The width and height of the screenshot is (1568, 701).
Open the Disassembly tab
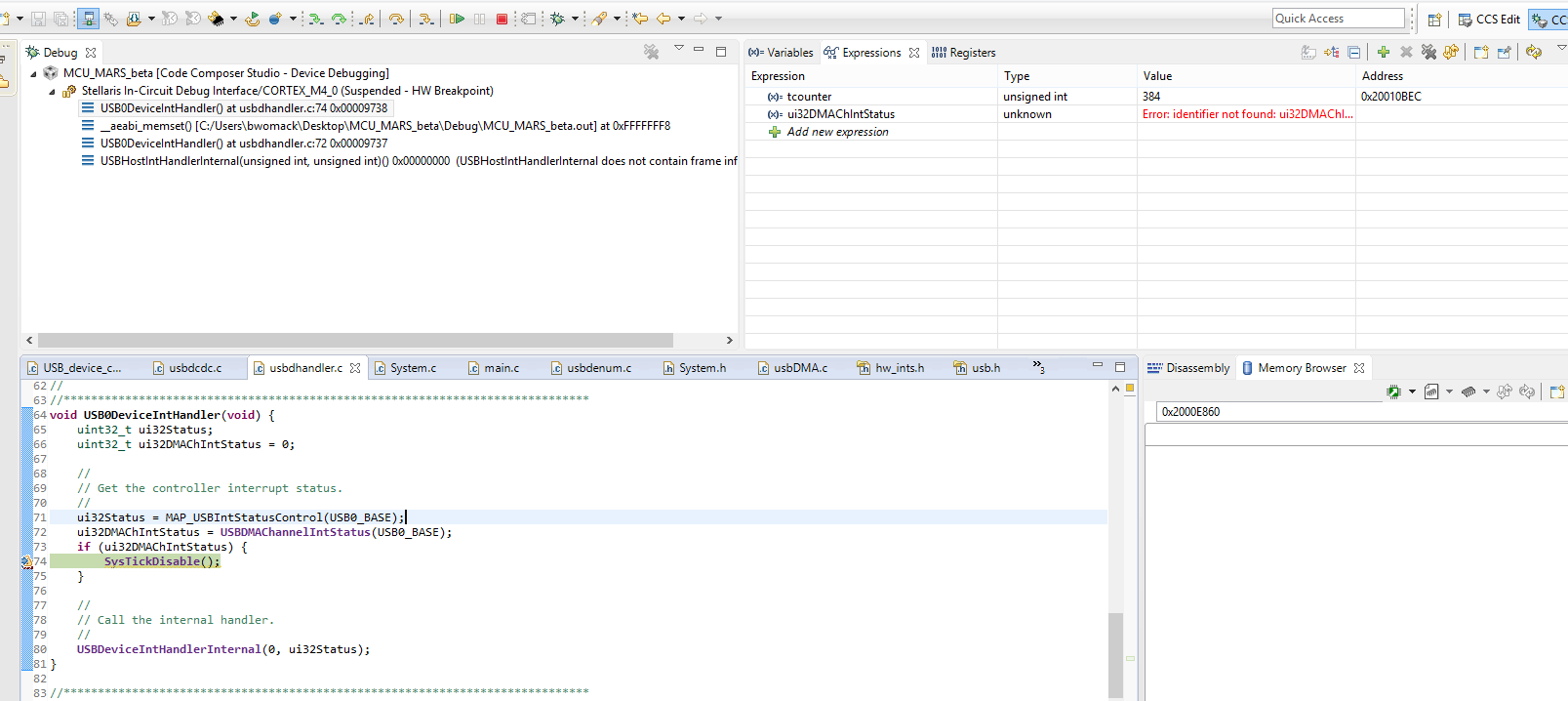[1188, 368]
